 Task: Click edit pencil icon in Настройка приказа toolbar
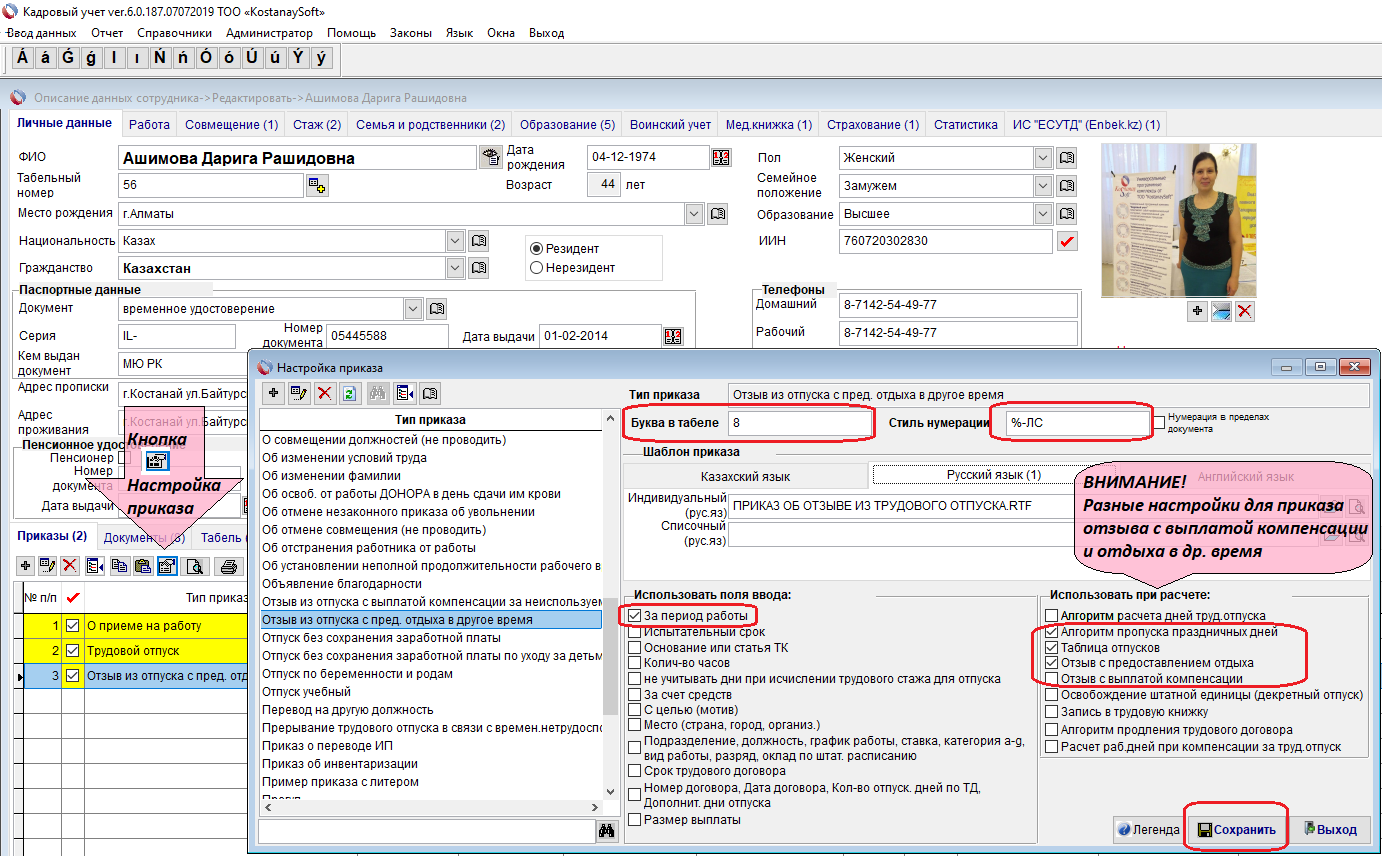(298, 393)
